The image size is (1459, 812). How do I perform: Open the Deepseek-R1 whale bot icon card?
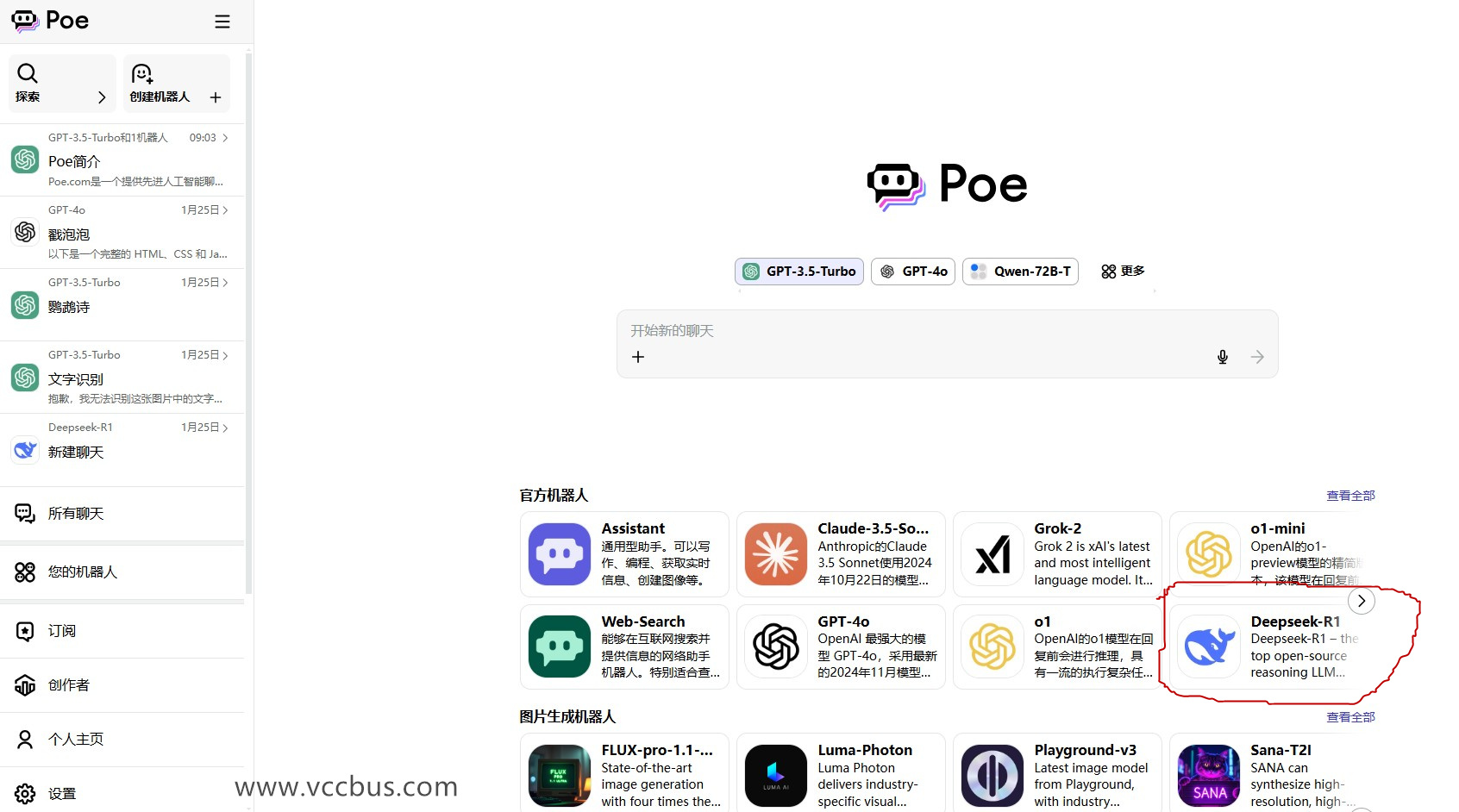(1209, 646)
